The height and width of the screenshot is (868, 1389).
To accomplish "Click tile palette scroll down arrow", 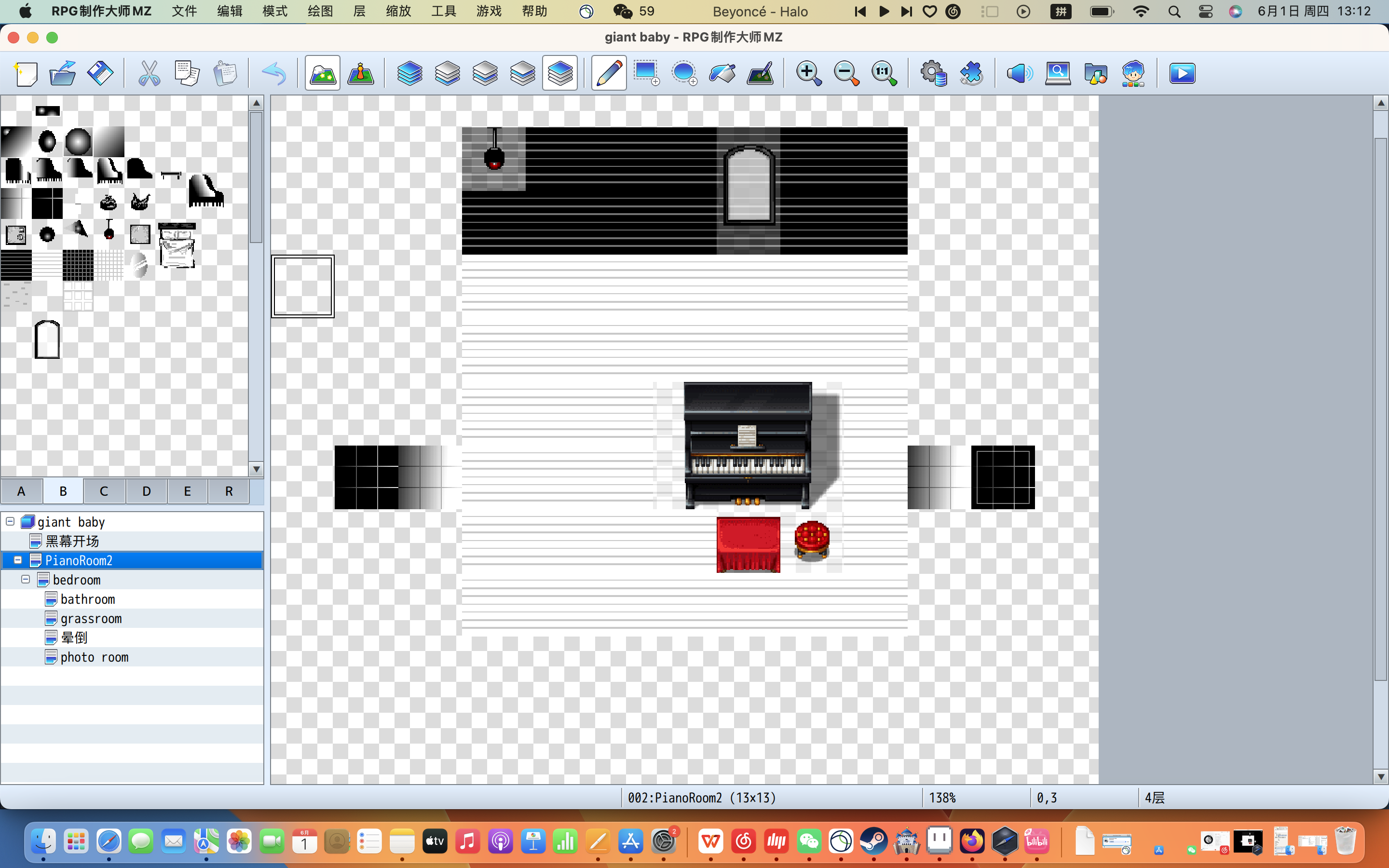I will 256,469.
